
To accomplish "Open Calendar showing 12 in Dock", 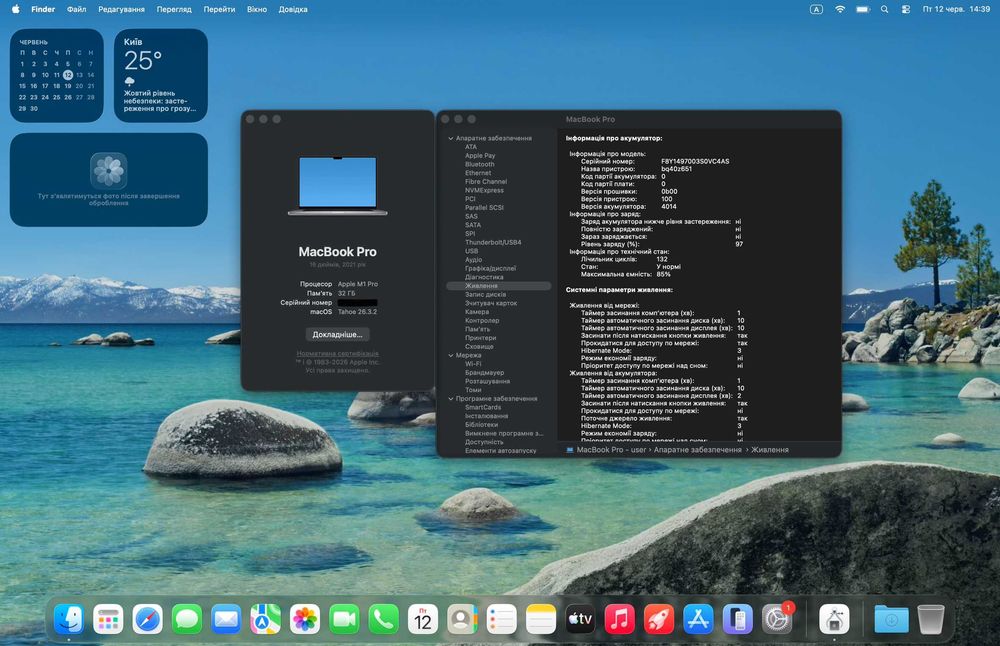I will (423, 619).
